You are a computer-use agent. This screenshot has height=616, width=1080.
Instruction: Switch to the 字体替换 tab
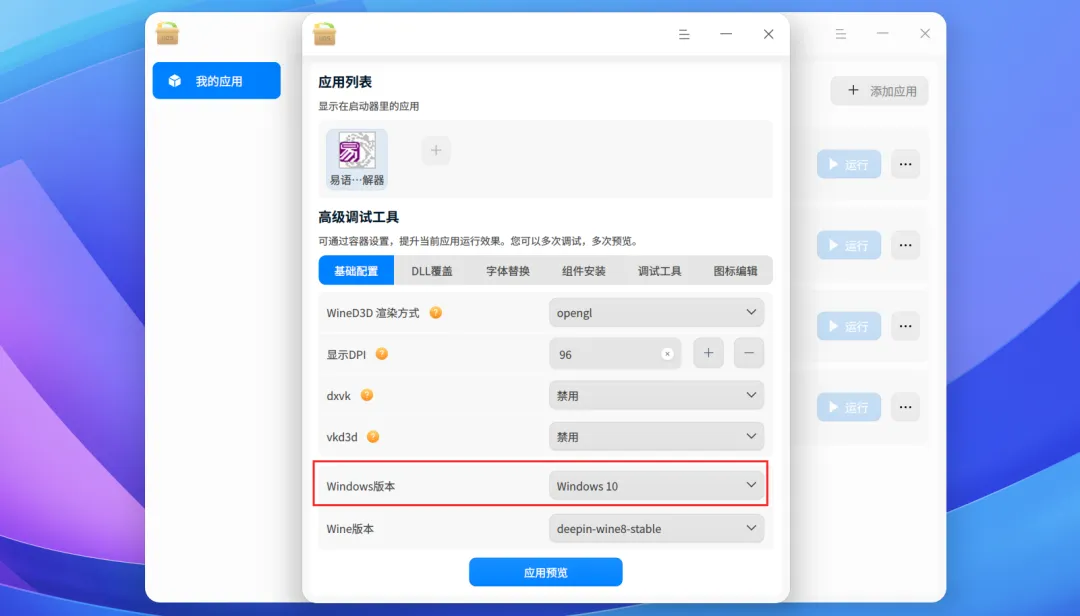(508, 271)
